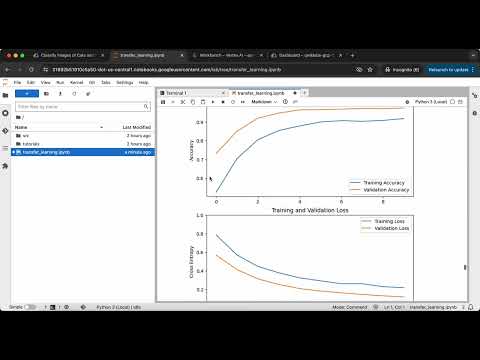Open the Help menu

tap(143, 82)
